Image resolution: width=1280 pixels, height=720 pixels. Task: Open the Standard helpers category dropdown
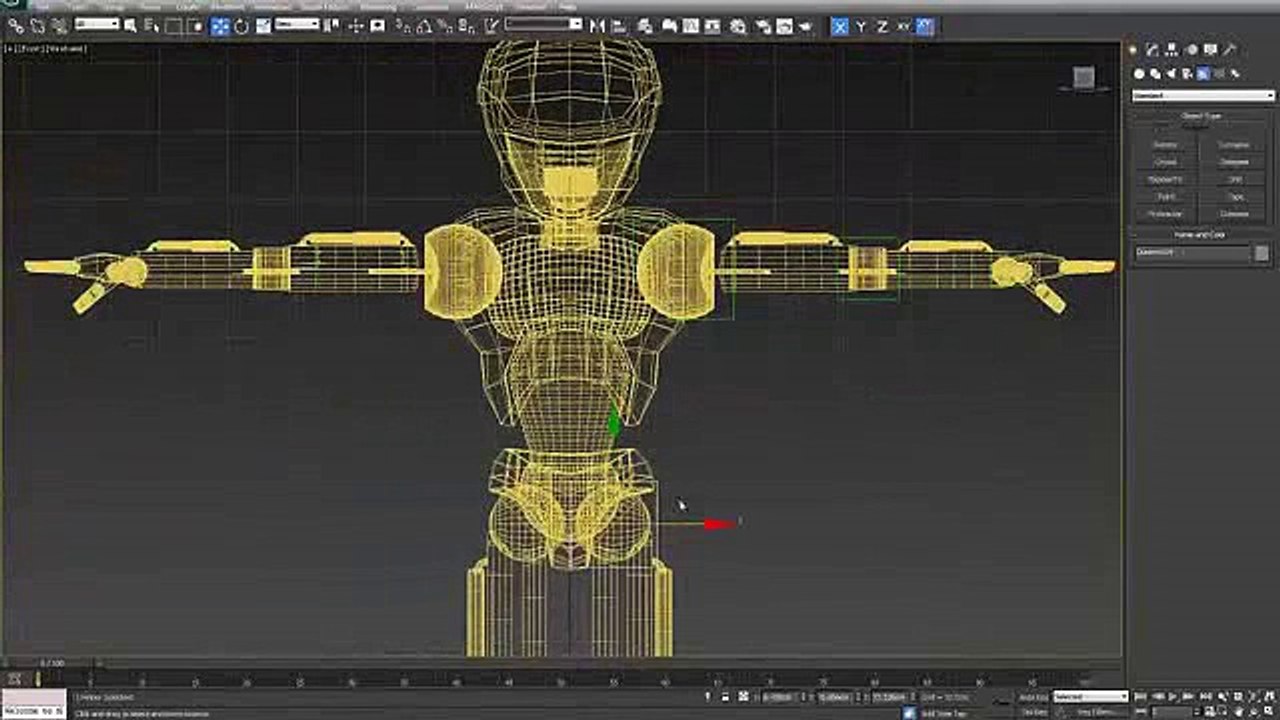(1203, 95)
